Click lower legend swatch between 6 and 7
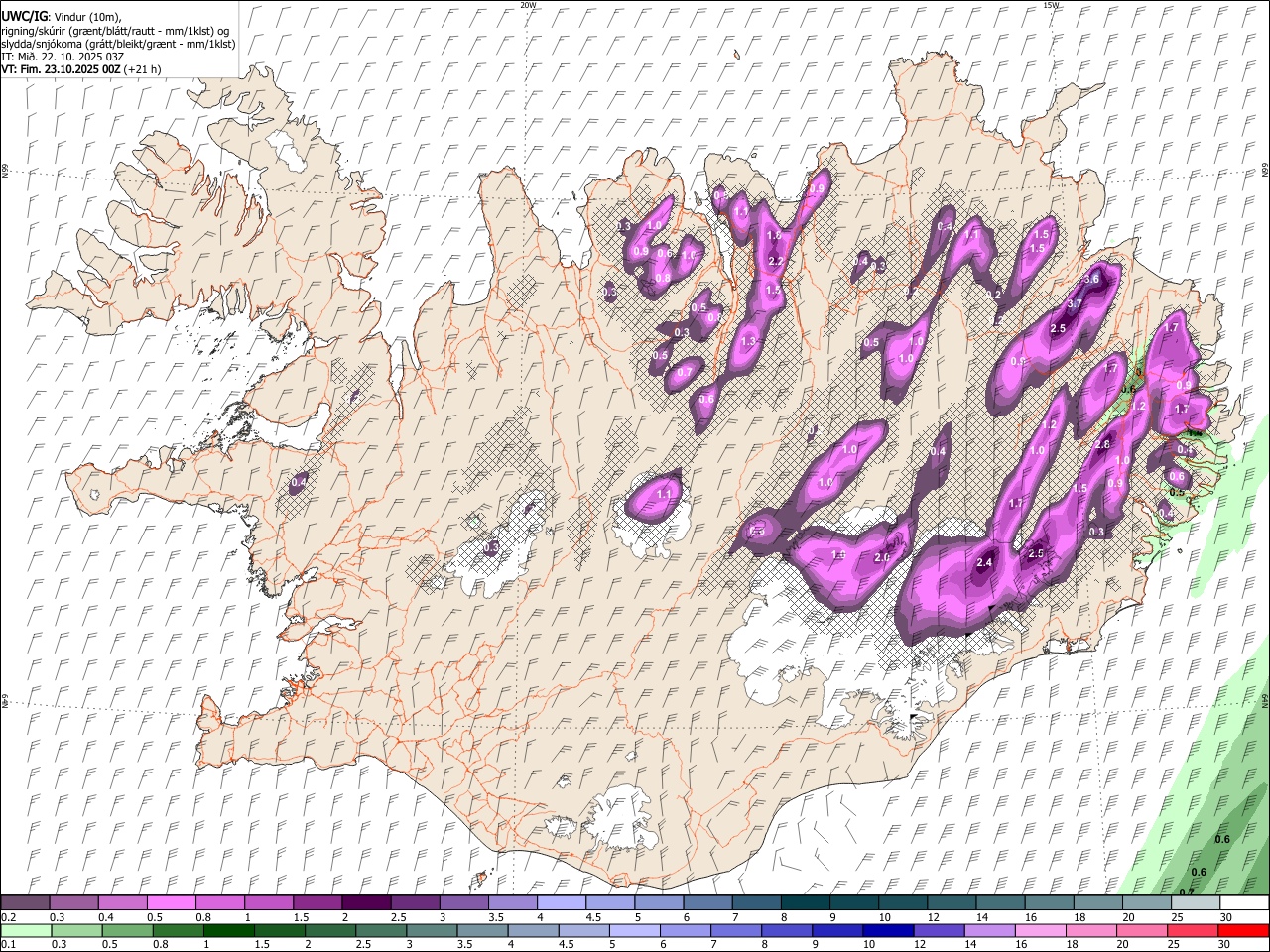The image size is (1270, 952). click(x=685, y=930)
